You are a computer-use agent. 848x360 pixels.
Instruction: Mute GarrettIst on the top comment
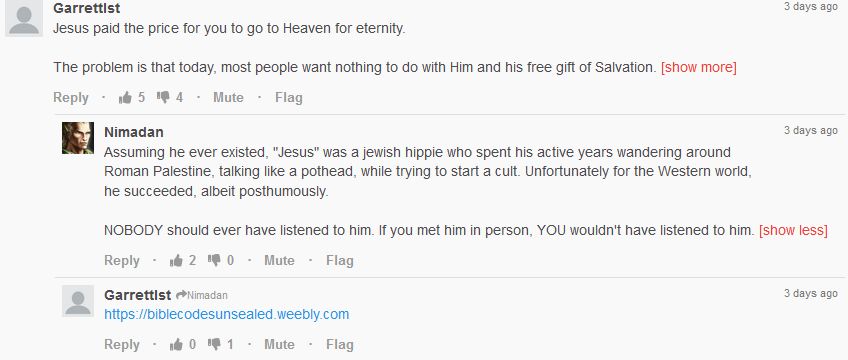coord(228,98)
